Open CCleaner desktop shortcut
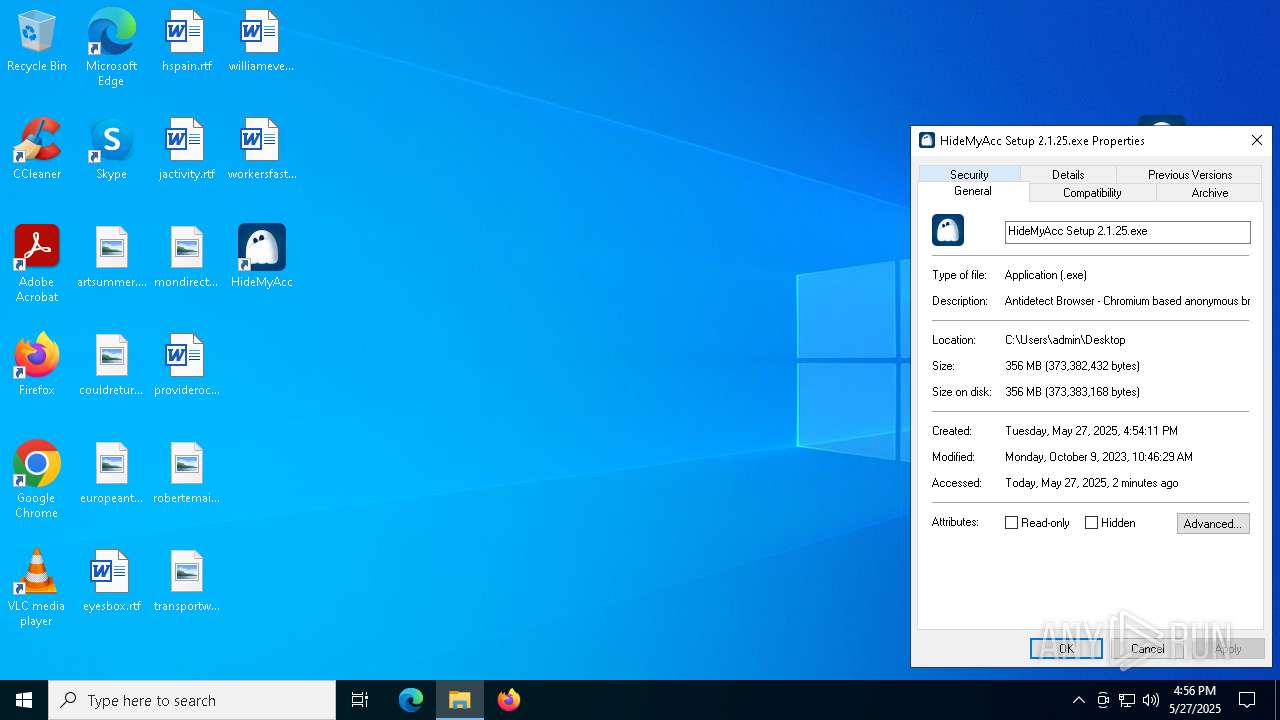Viewport: 1280px width, 720px height. (x=37, y=149)
